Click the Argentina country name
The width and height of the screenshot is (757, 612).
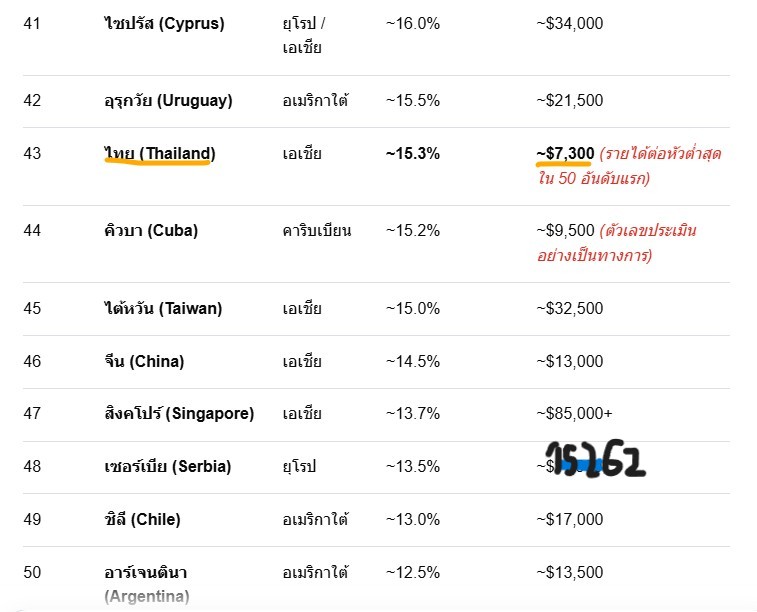point(147,584)
